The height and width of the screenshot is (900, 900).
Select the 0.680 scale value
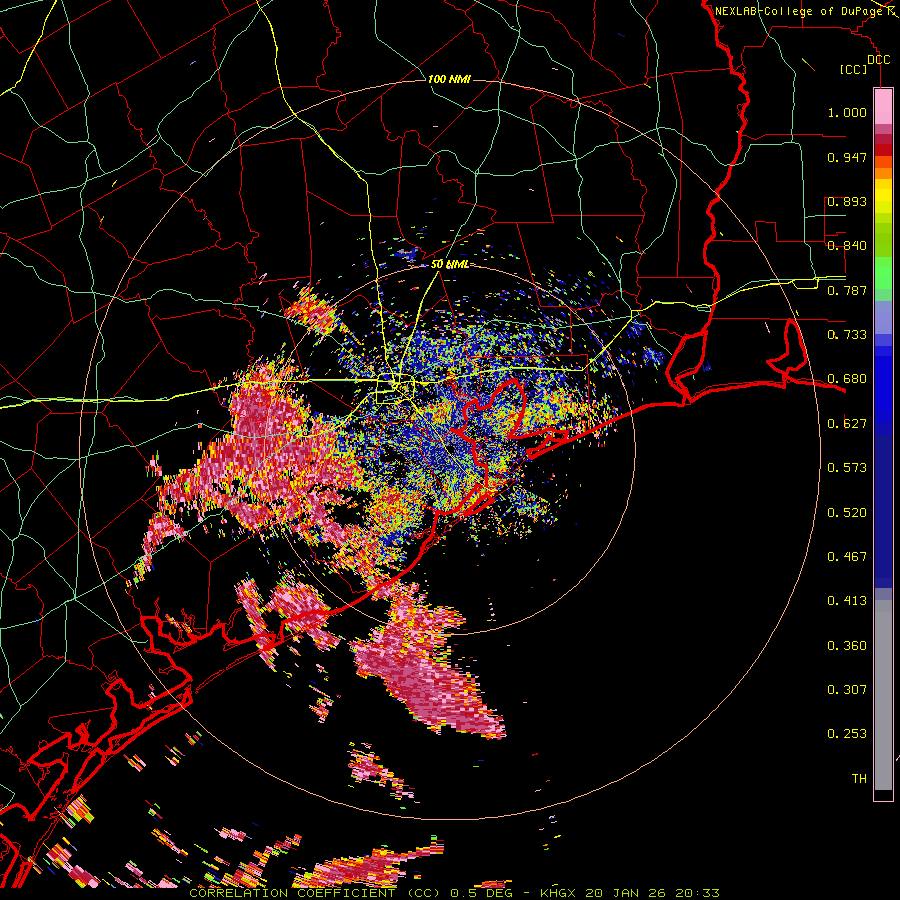[847, 379]
